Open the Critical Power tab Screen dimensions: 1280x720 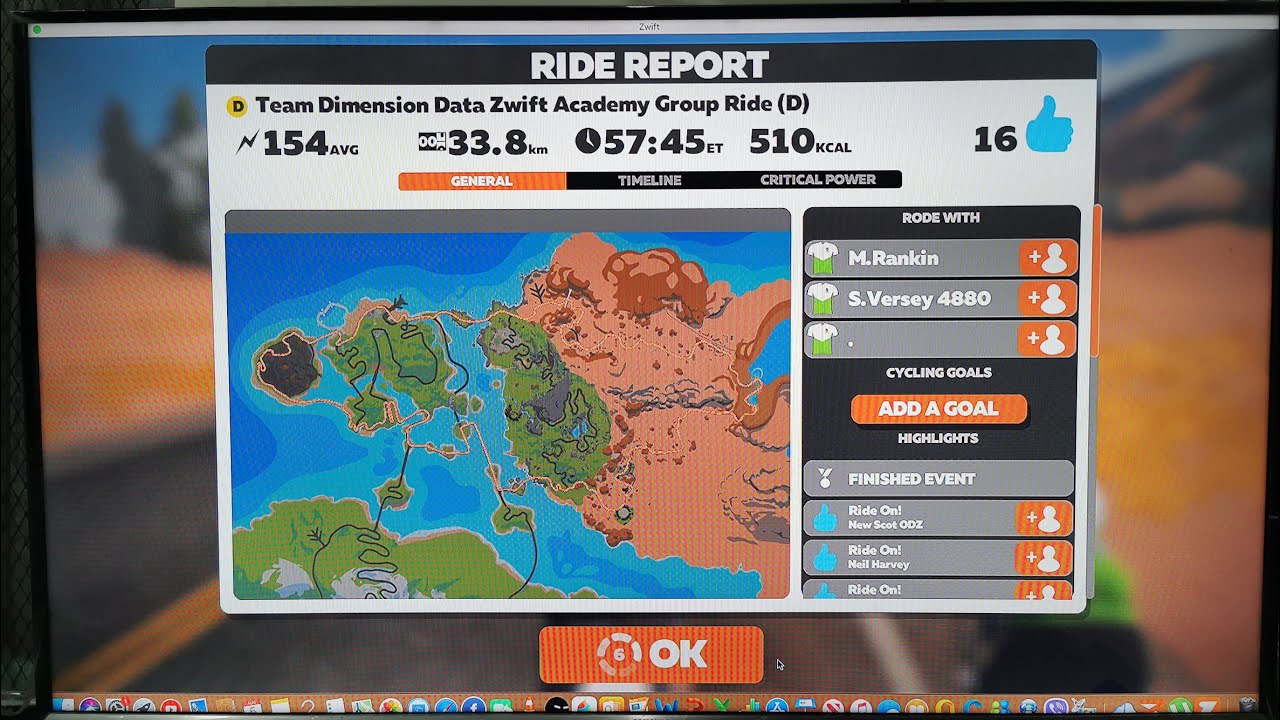(x=817, y=180)
